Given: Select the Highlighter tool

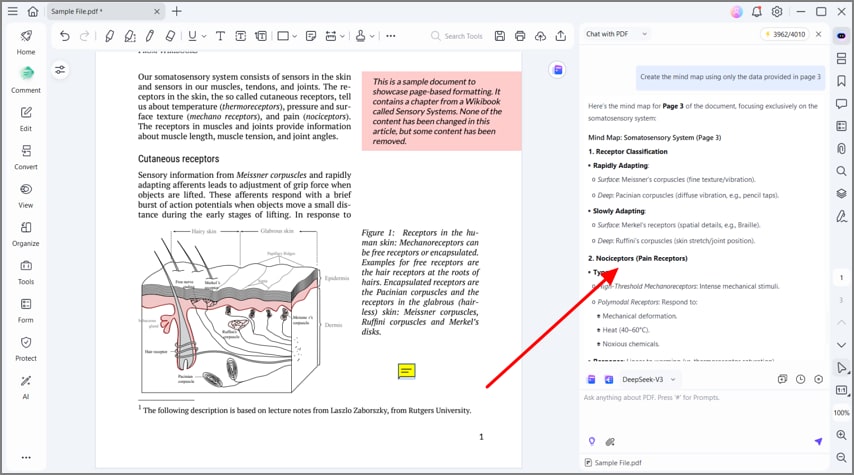Looking at the screenshot, I should pos(109,36).
